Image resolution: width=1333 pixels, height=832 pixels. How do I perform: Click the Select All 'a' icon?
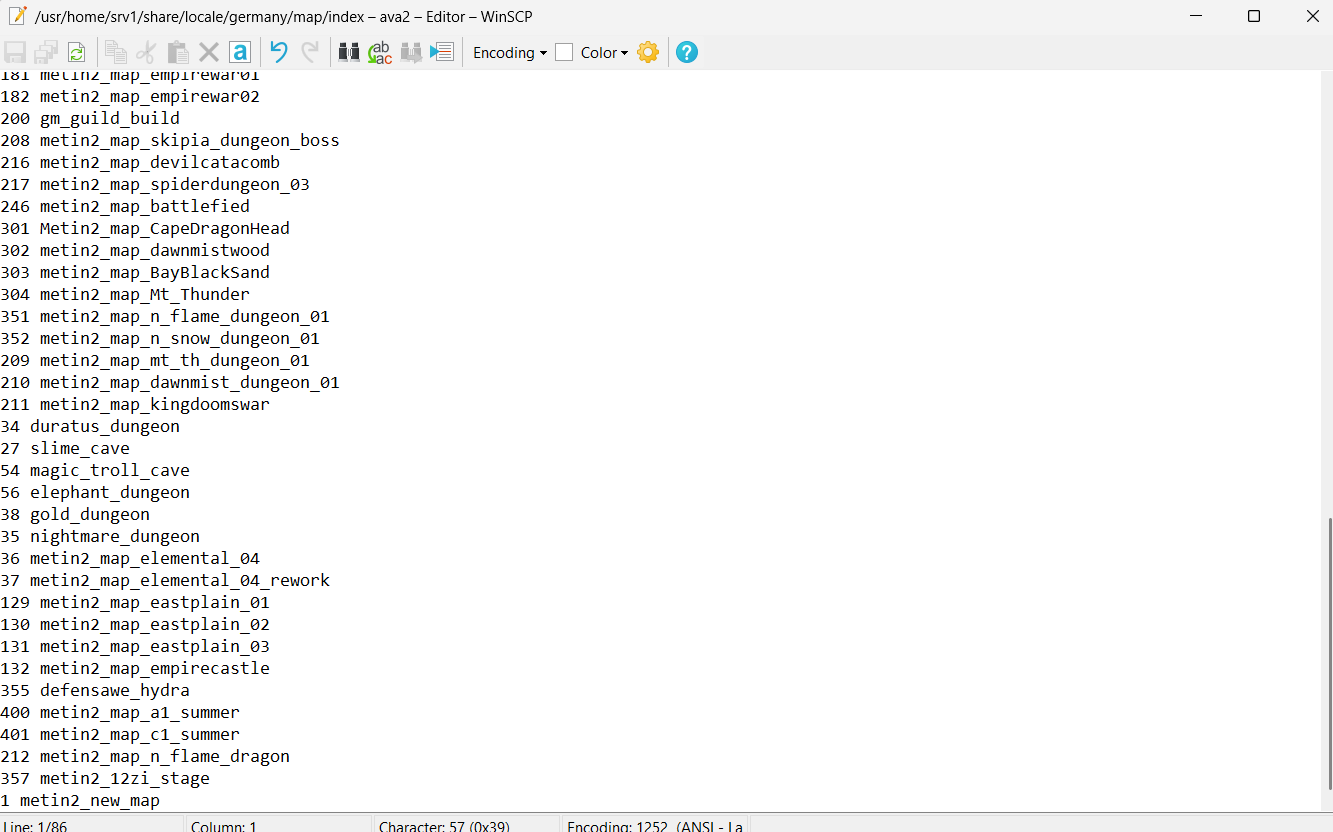coord(240,52)
